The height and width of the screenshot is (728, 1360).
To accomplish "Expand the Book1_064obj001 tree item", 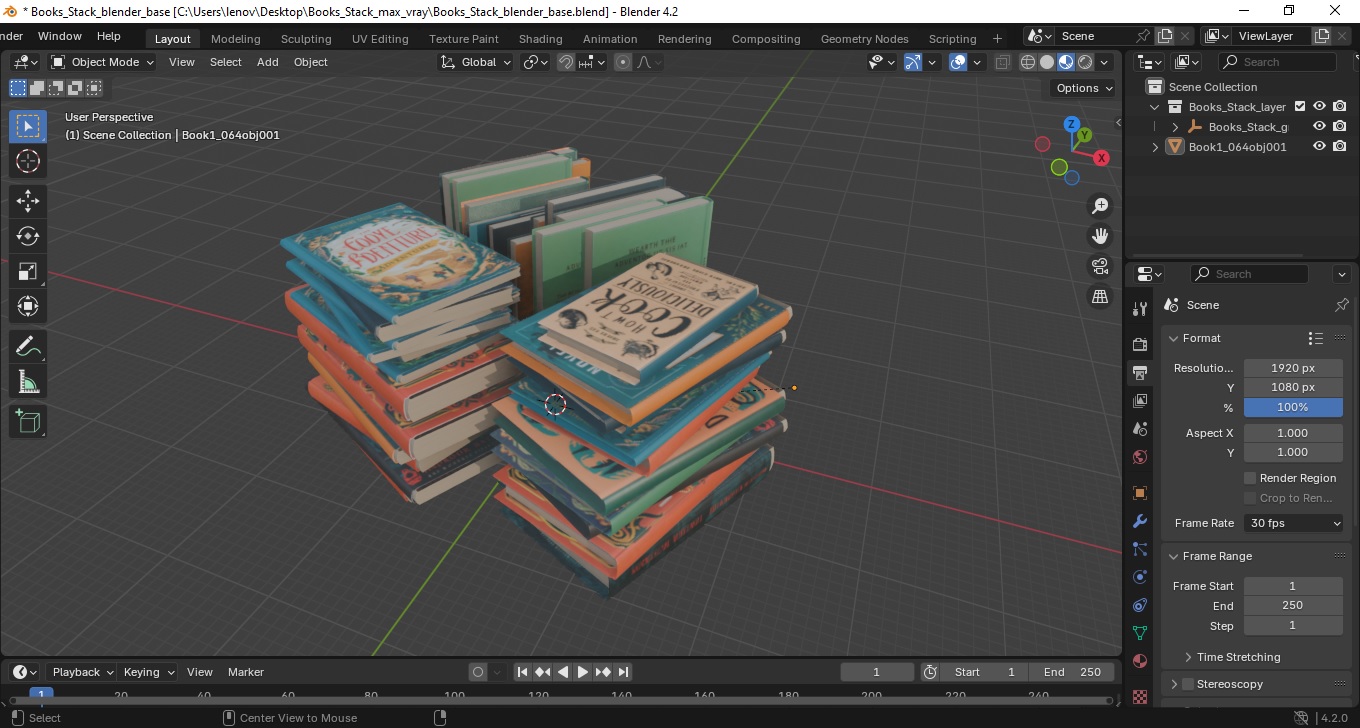I will click(1156, 147).
